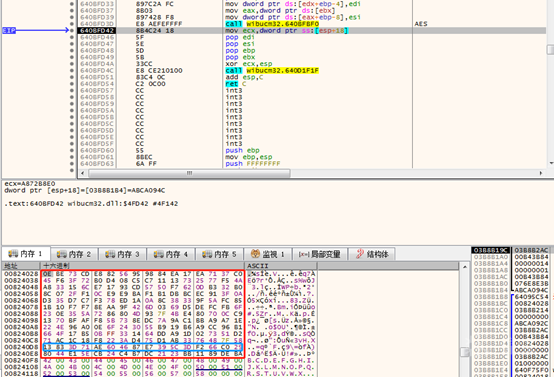Click disassembly horizontal scrollbar left arrow

pyautogui.click(x=83, y=173)
